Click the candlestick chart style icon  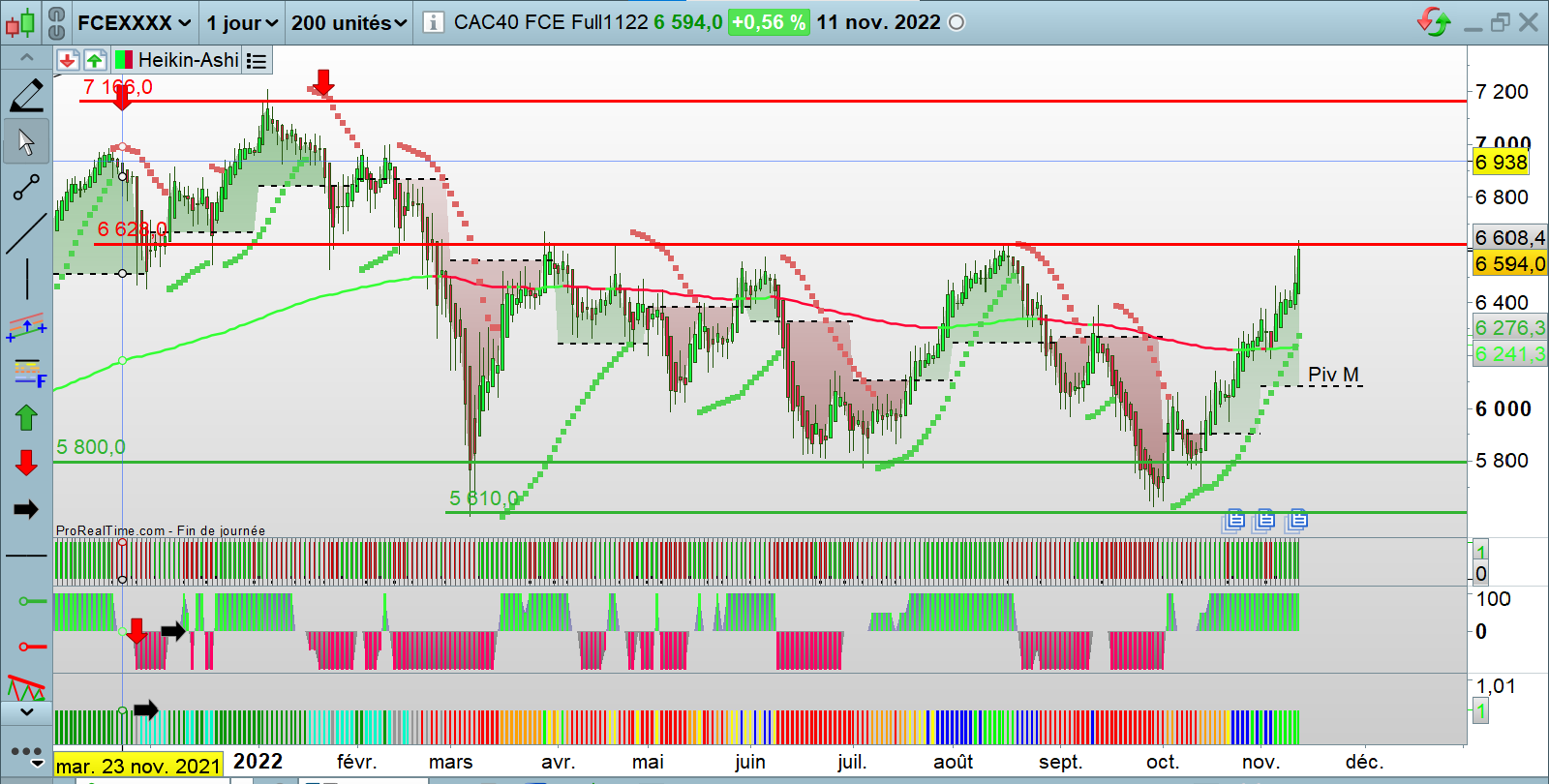[20, 22]
